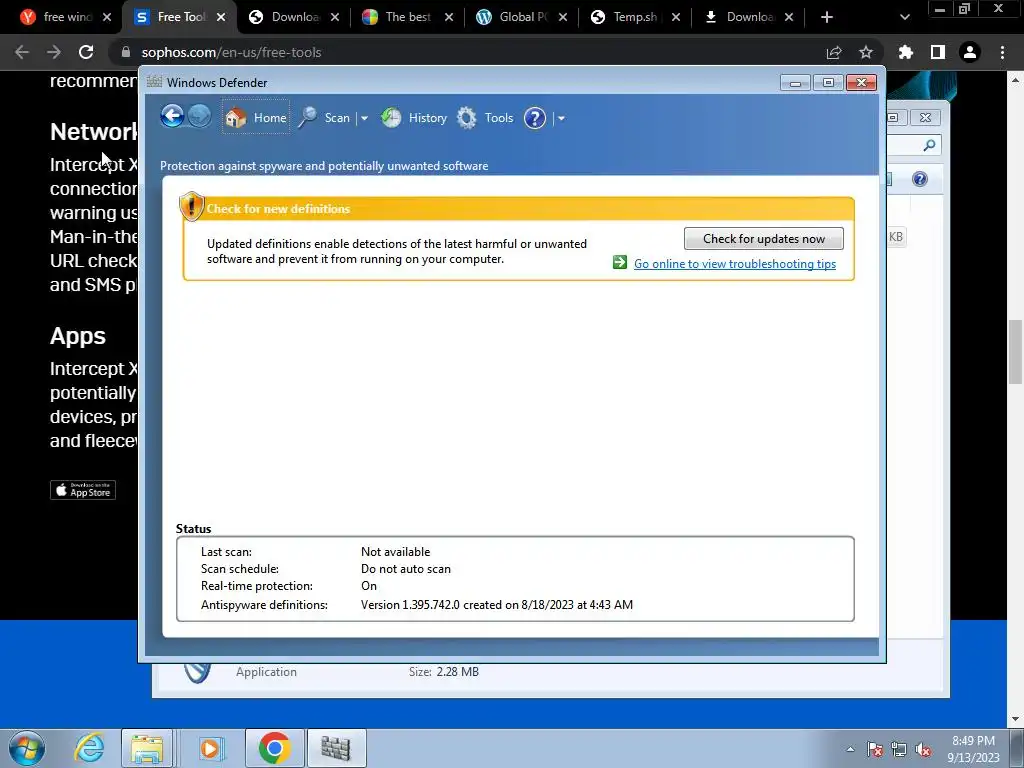Switch to the 'The best' browser tab
This screenshot has width=1024, height=768.
[408, 17]
